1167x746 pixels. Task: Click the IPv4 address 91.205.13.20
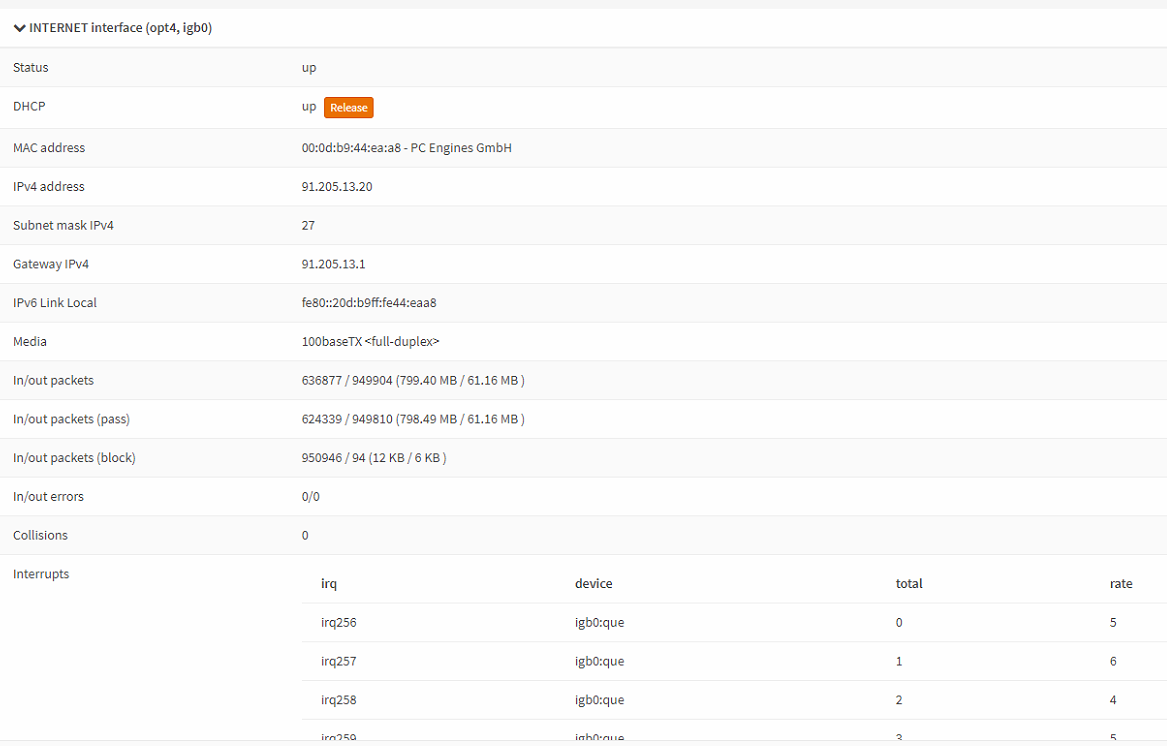click(x=337, y=187)
